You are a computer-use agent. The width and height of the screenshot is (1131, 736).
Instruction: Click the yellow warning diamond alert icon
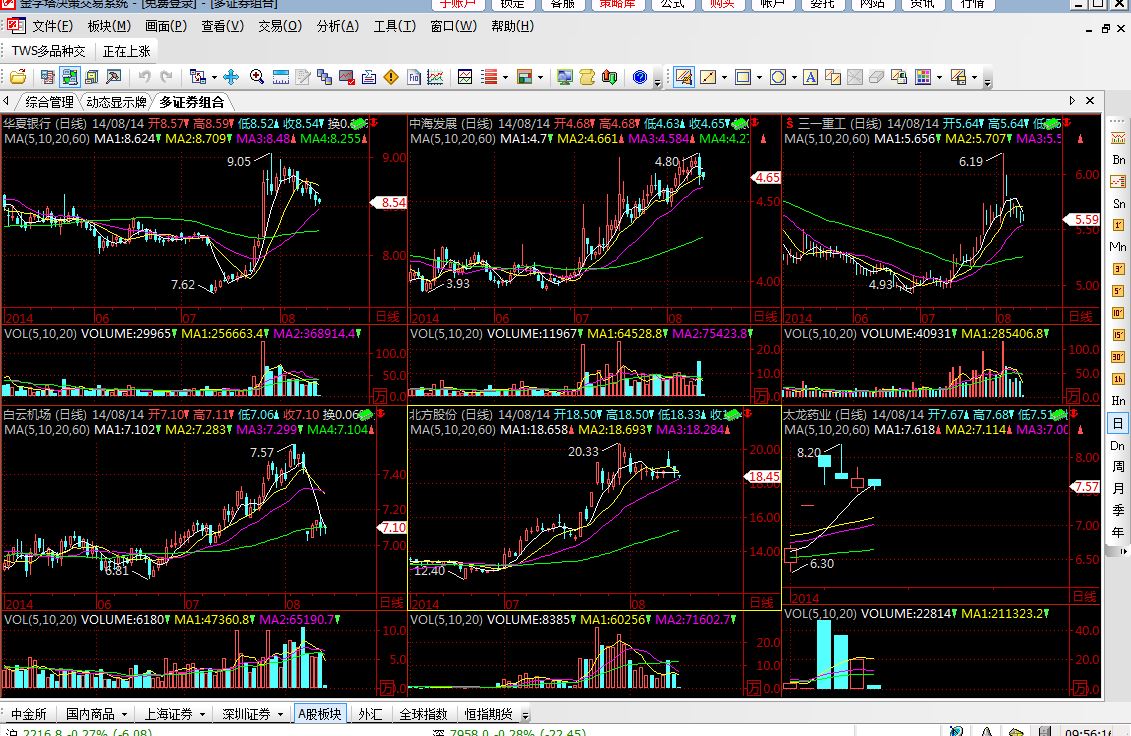[391, 76]
